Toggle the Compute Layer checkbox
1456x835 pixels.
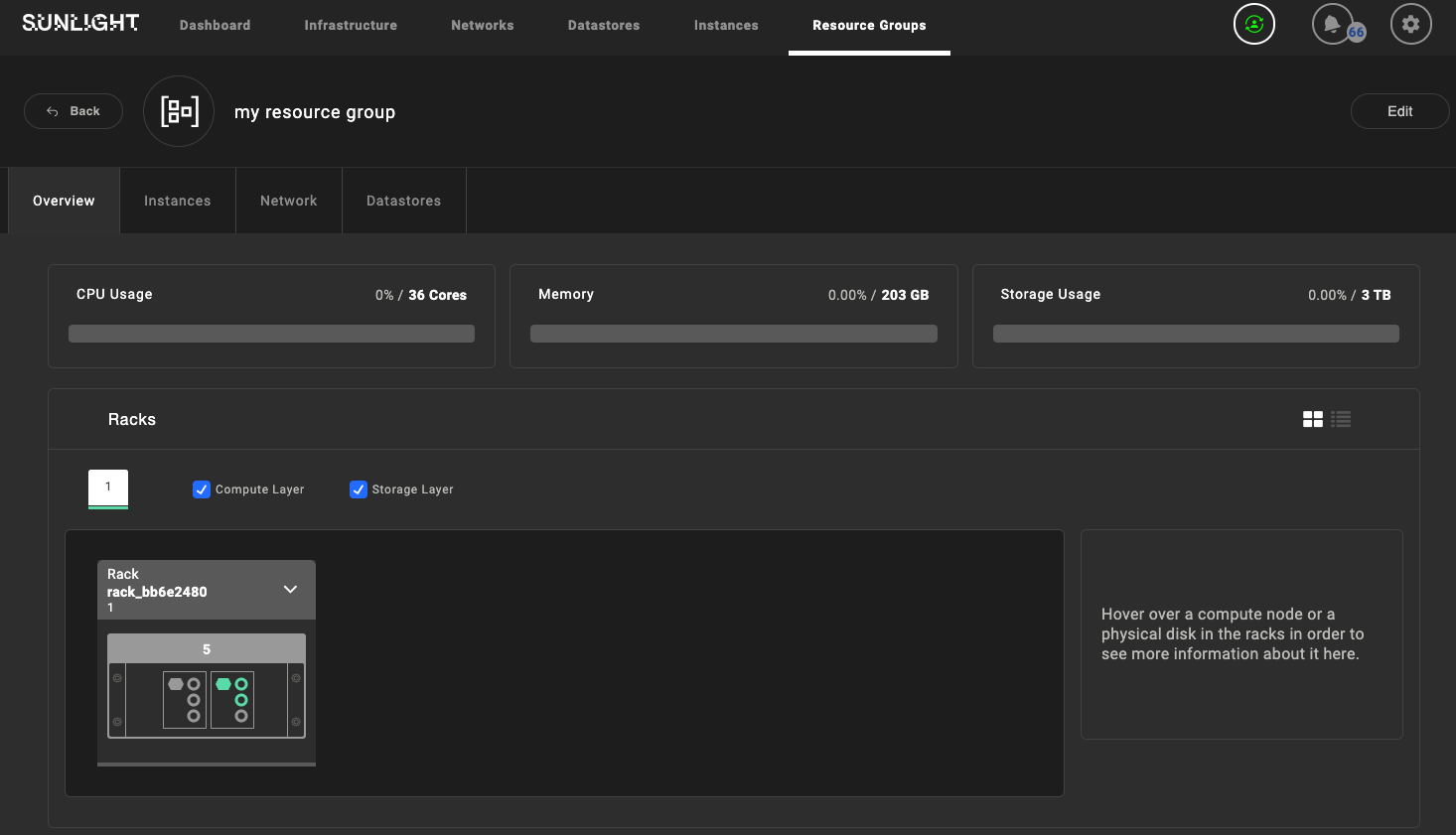click(202, 489)
